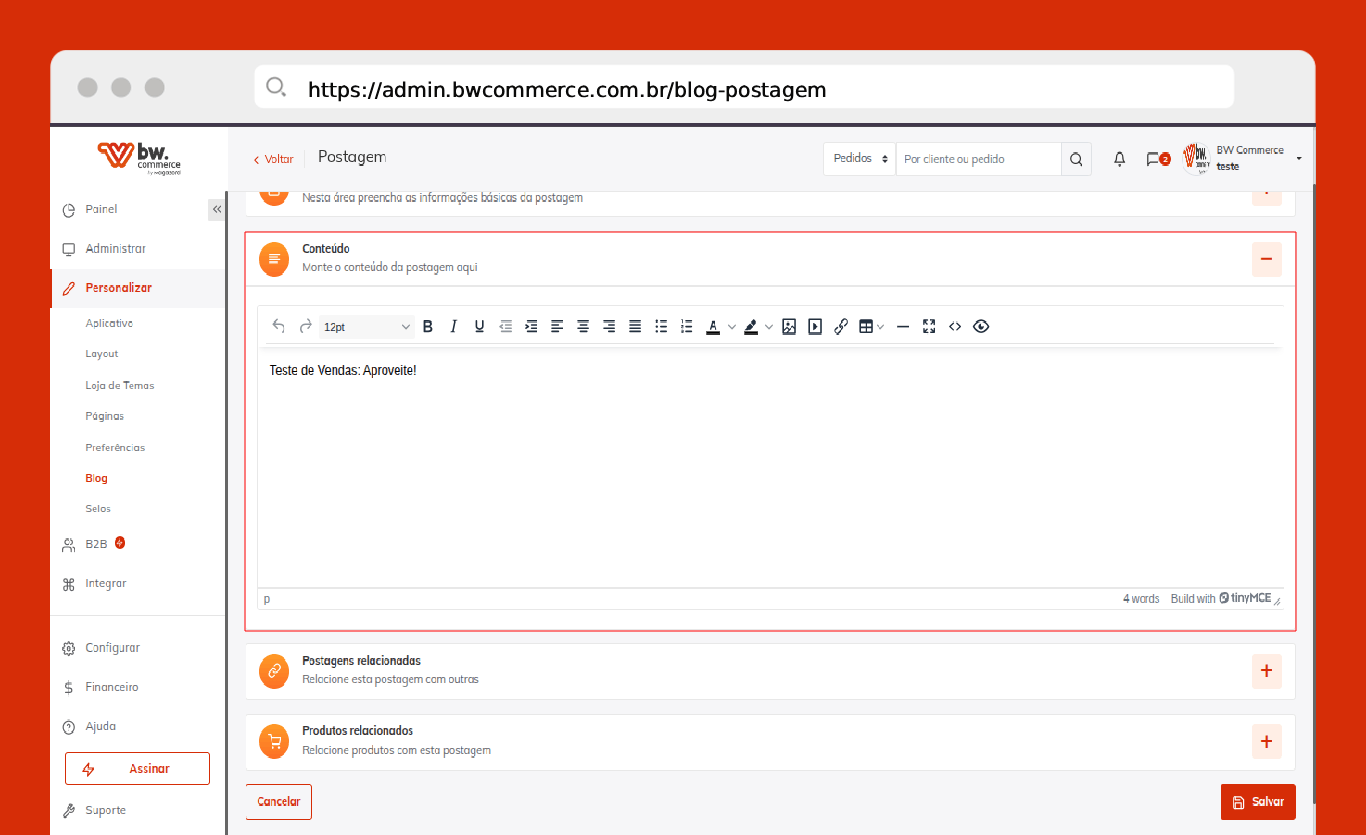Toggle underline formatting
This screenshot has height=835, width=1366.
coord(480,326)
